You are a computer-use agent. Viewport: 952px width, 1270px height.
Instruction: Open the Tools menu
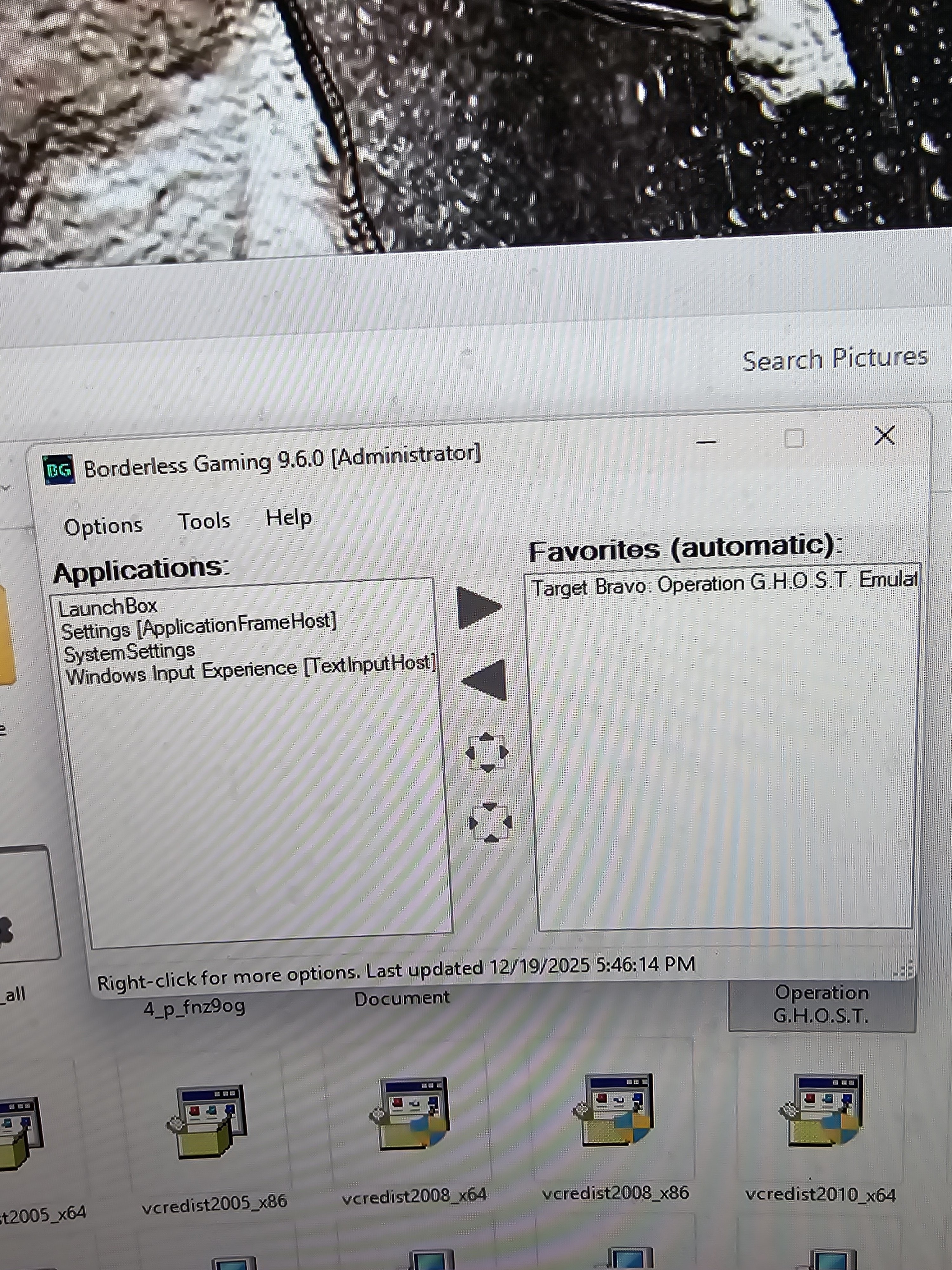pyautogui.click(x=204, y=521)
